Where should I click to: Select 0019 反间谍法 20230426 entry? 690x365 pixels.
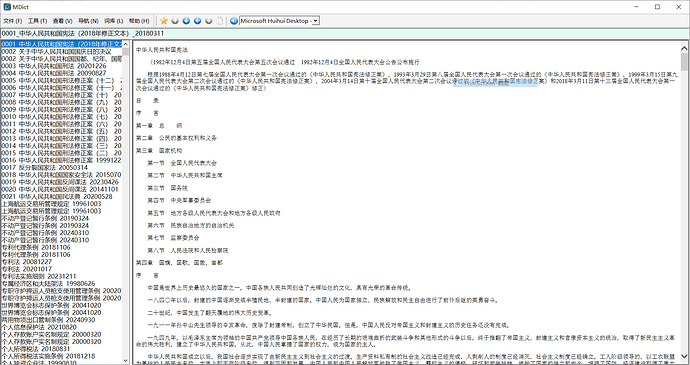point(61,182)
